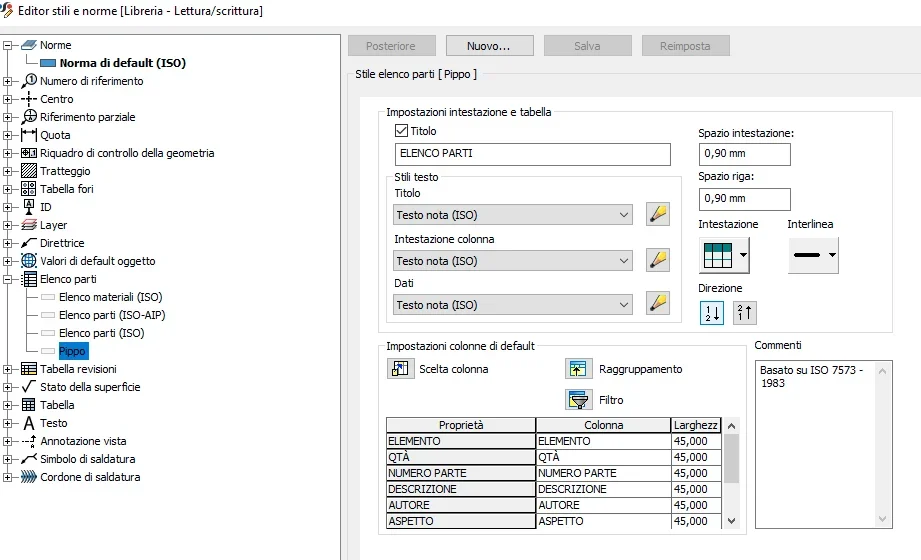
Task: Click the Testo letter A icon
Action: tap(29, 423)
